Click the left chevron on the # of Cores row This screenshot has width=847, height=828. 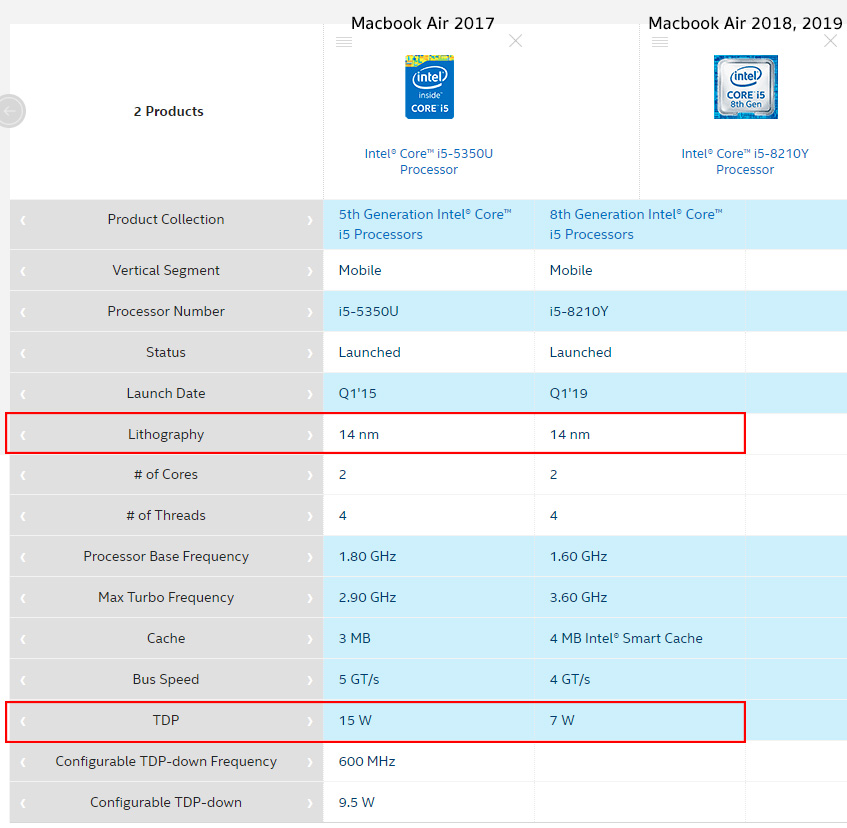point(23,475)
